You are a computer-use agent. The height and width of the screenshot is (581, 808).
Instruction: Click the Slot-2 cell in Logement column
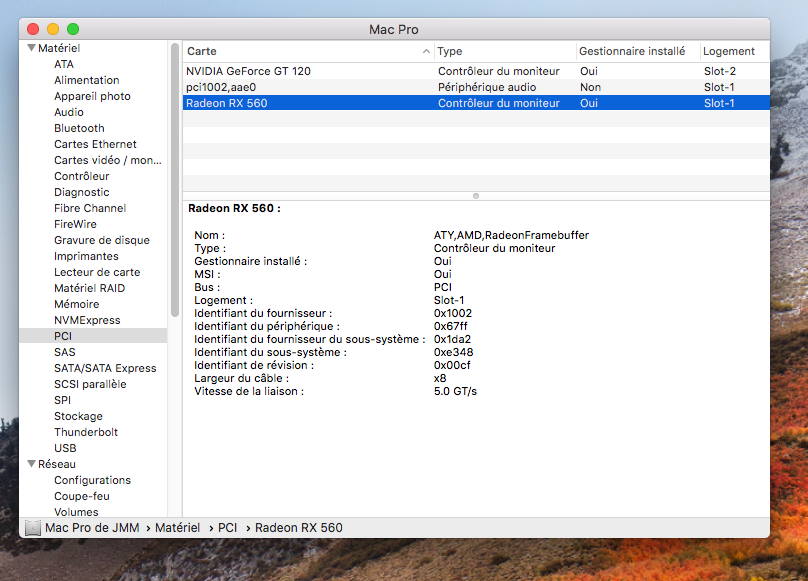tap(720, 71)
